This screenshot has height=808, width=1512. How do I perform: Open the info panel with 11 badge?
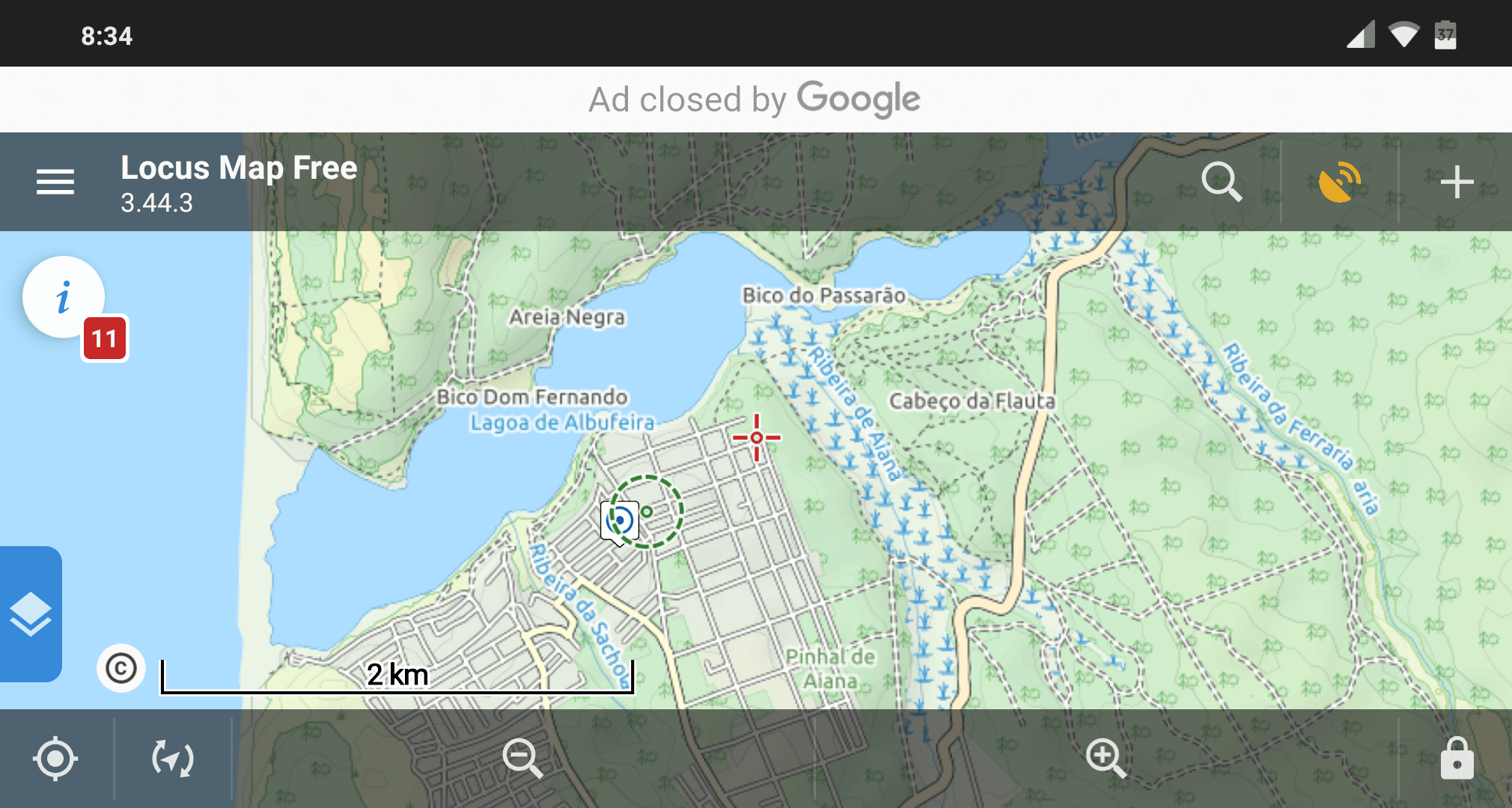coord(64,298)
